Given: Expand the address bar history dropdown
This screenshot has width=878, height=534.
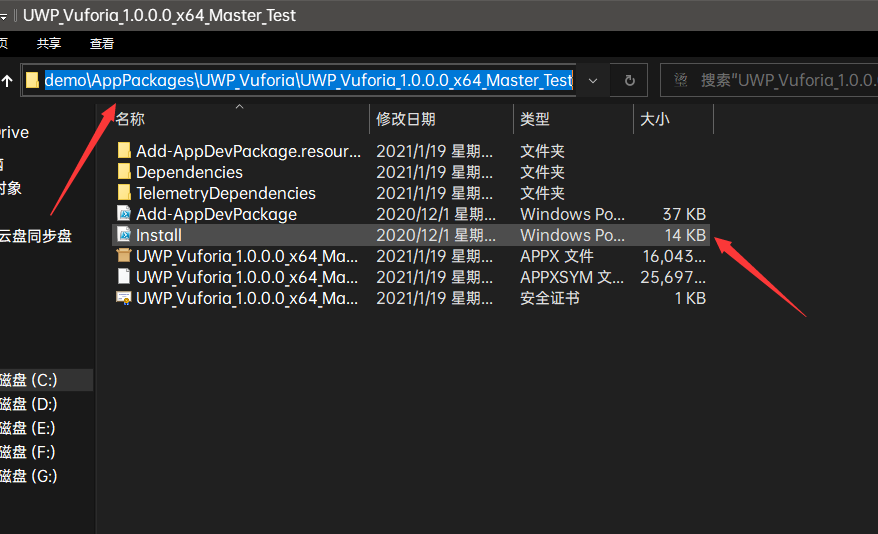Looking at the screenshot, I should click(x=593, y=81).
